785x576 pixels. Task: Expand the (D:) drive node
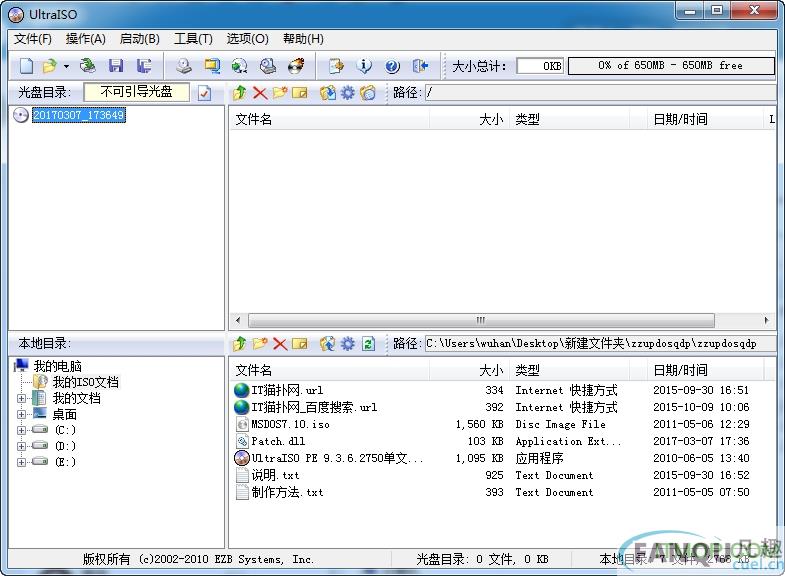coord(21,446)
